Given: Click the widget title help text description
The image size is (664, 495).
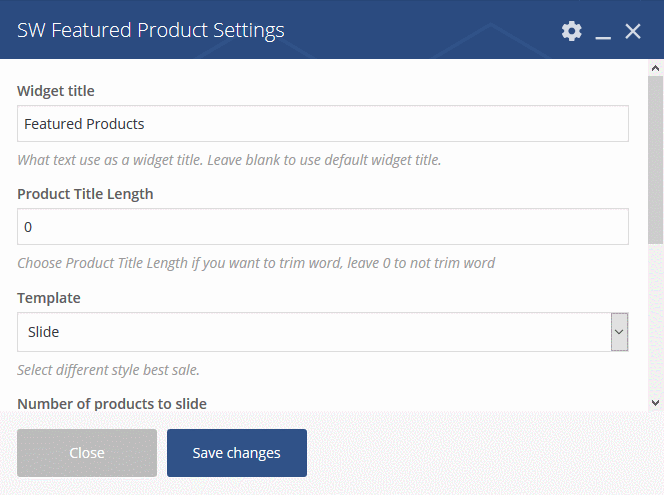Looking at the screenshot, I should (x=229, y=160).
